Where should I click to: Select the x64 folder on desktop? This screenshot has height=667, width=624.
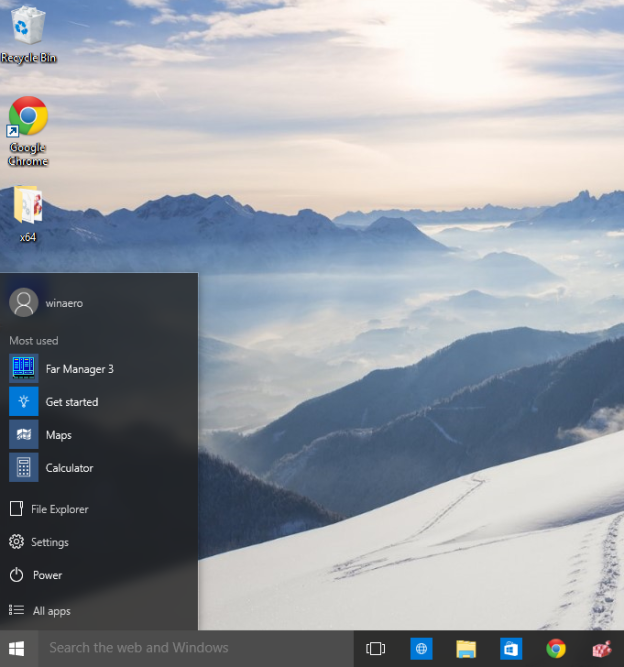coord(28,206)
